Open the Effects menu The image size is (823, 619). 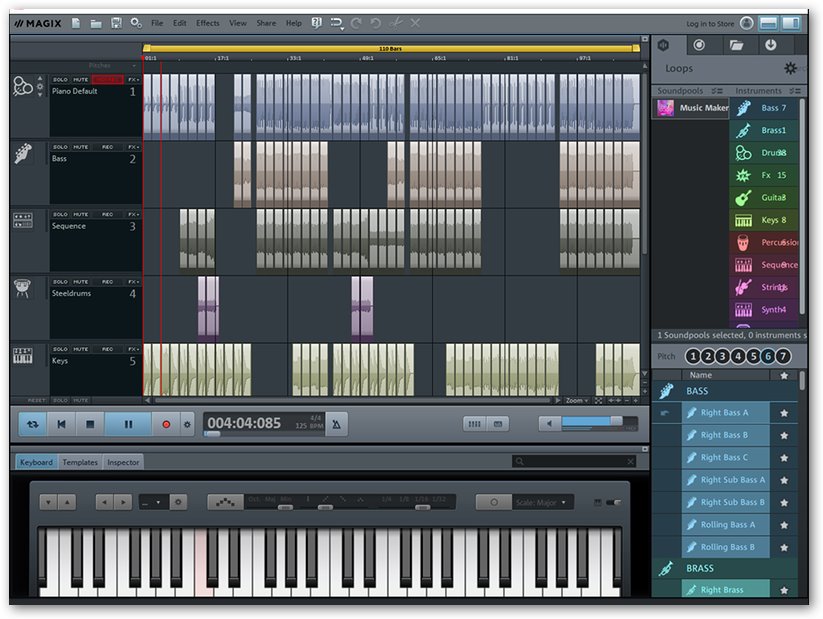tap(208, 23)
